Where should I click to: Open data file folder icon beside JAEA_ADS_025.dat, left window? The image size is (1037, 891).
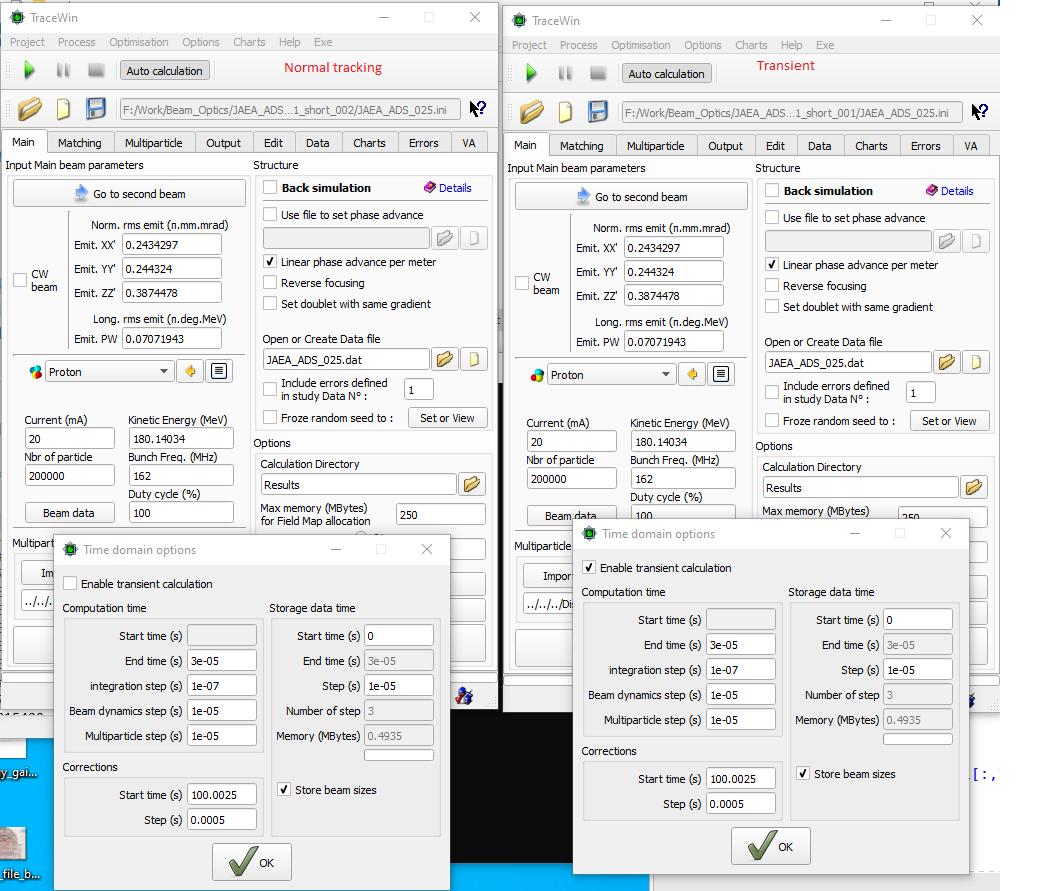pyautogui.click(x=445, y=359)
